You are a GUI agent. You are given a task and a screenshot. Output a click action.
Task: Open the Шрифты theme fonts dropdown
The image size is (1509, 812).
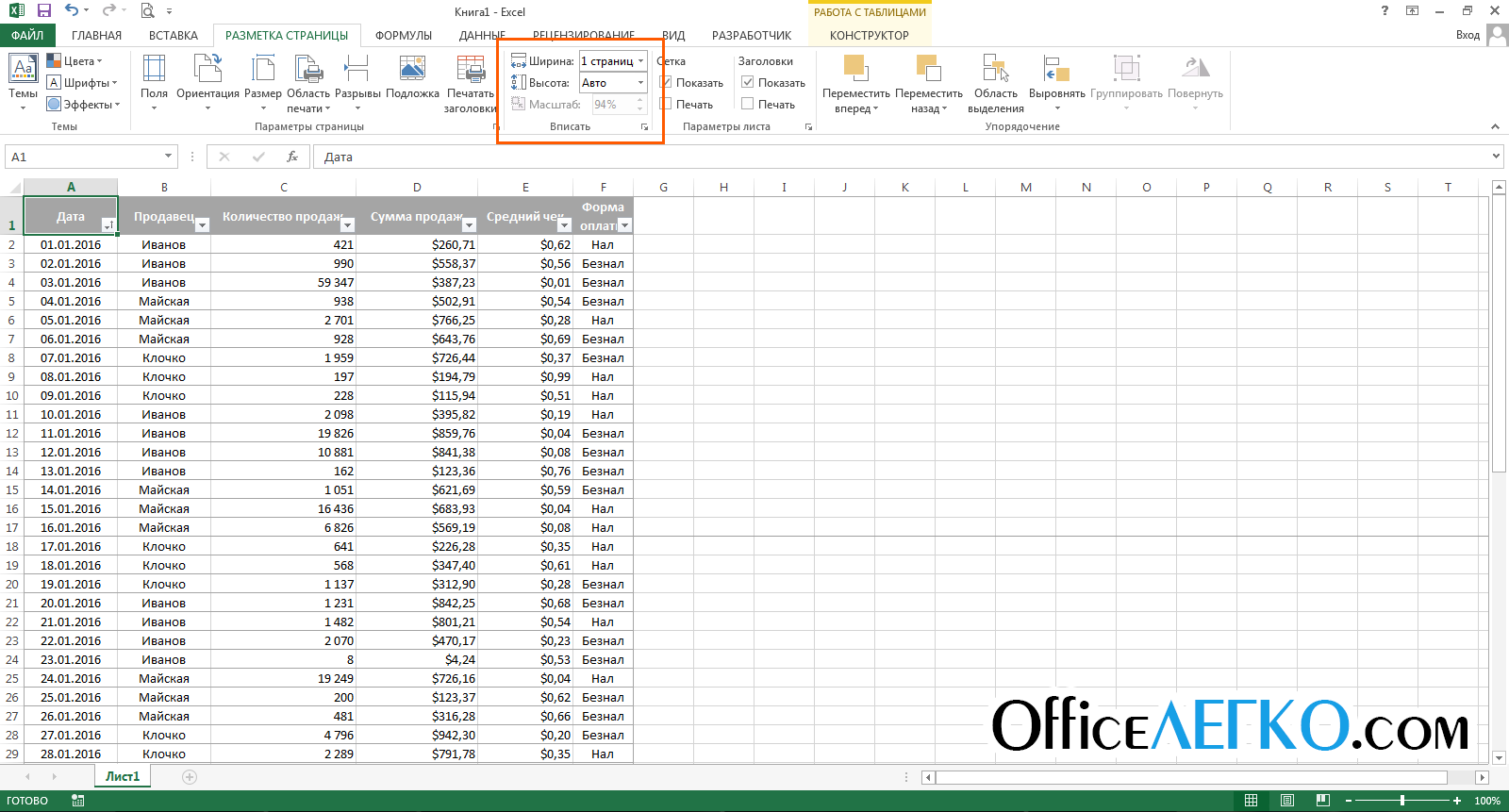(82, 83)
